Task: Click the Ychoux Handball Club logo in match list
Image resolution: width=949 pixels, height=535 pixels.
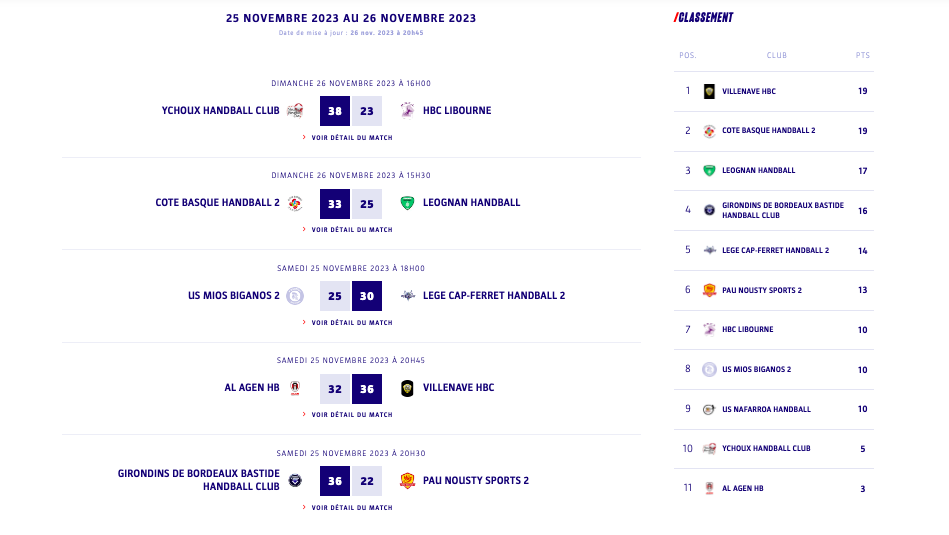Action: (295, 111)
